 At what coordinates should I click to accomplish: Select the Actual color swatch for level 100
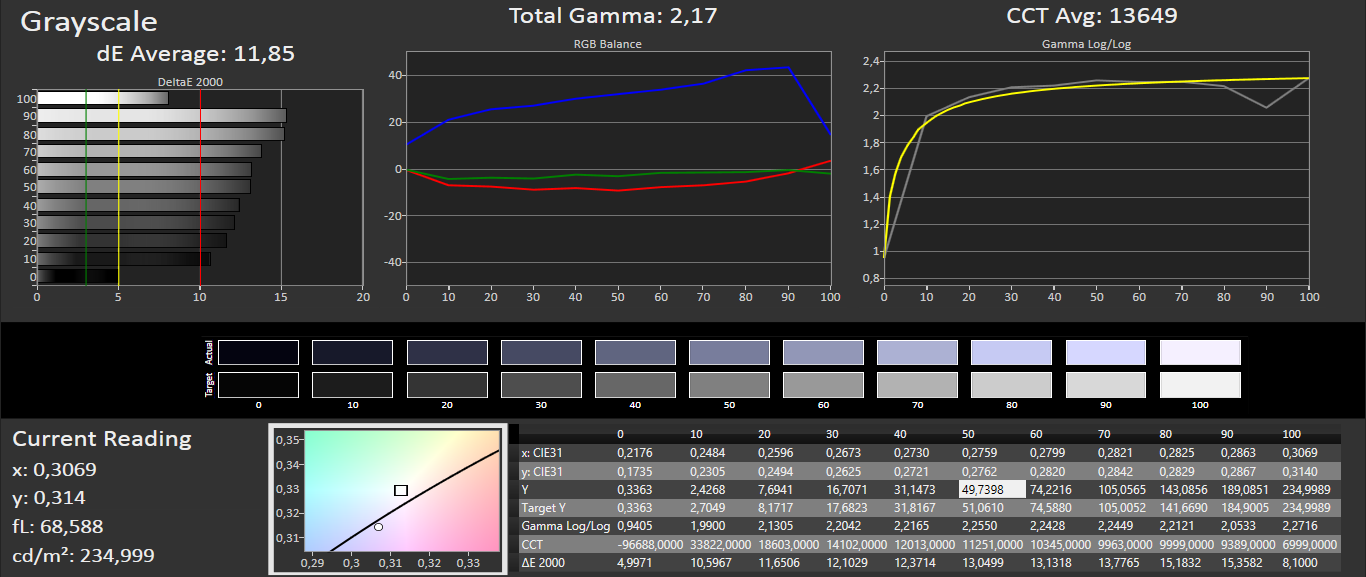[x=1201, y=352]
